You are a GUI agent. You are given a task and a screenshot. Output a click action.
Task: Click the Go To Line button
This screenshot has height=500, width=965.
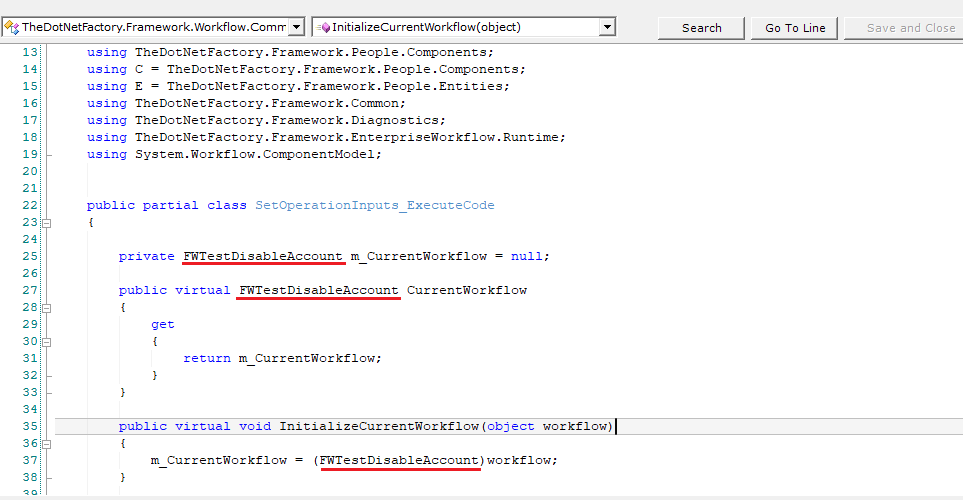point(795,28)
